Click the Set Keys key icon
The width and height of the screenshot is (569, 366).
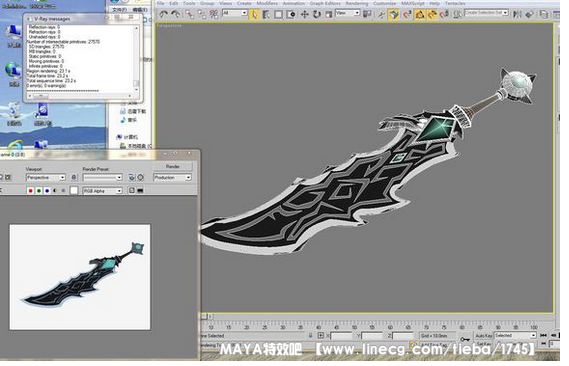(x=465, y=340)
